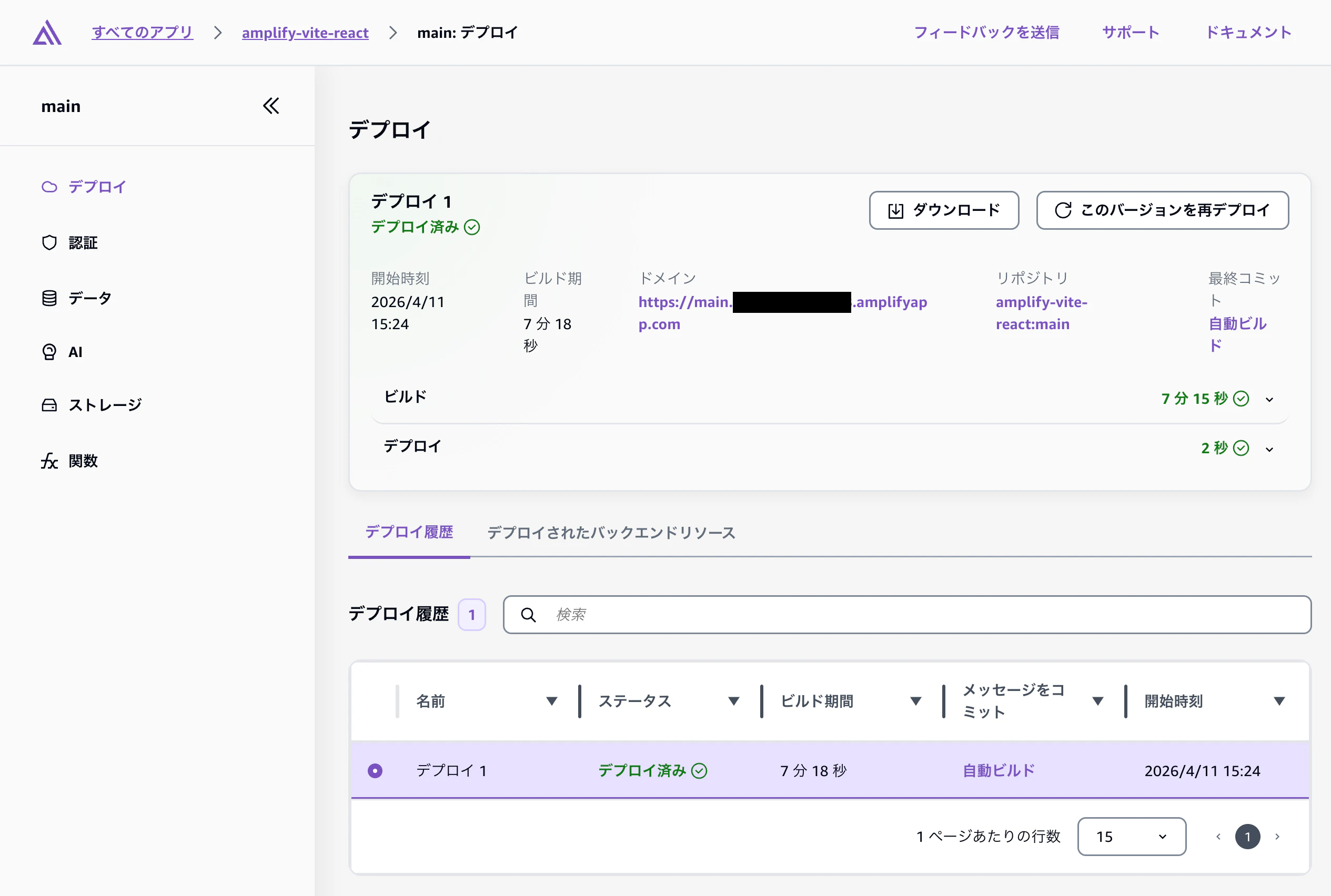
Task: Click the check icon beside デプロイ済み heading
Action: tap(472, 227)
